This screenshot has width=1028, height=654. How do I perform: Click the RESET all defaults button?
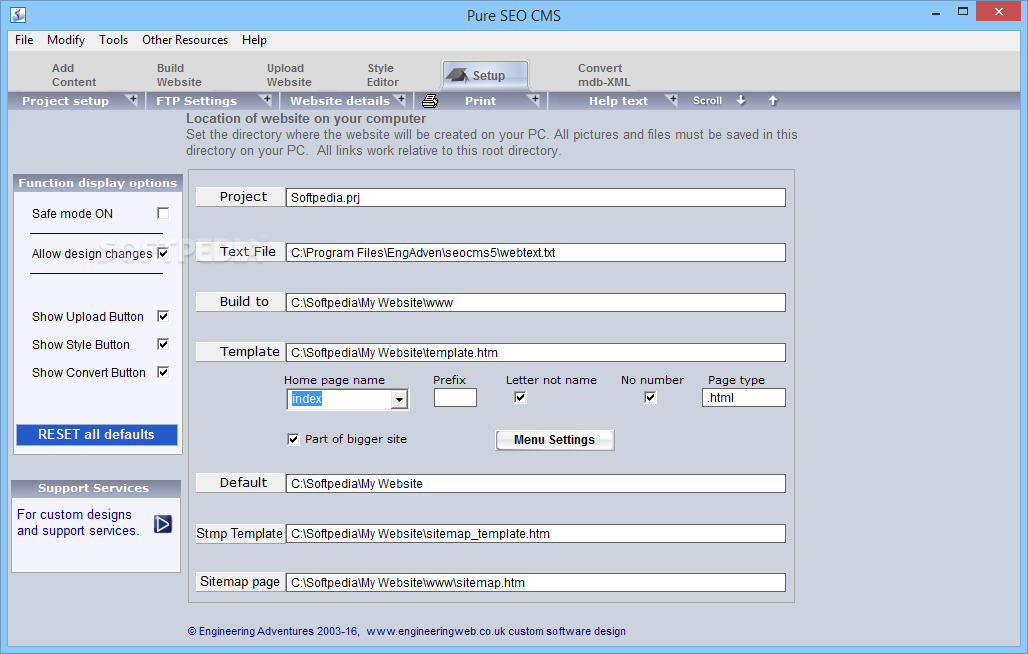coord(96,434)
